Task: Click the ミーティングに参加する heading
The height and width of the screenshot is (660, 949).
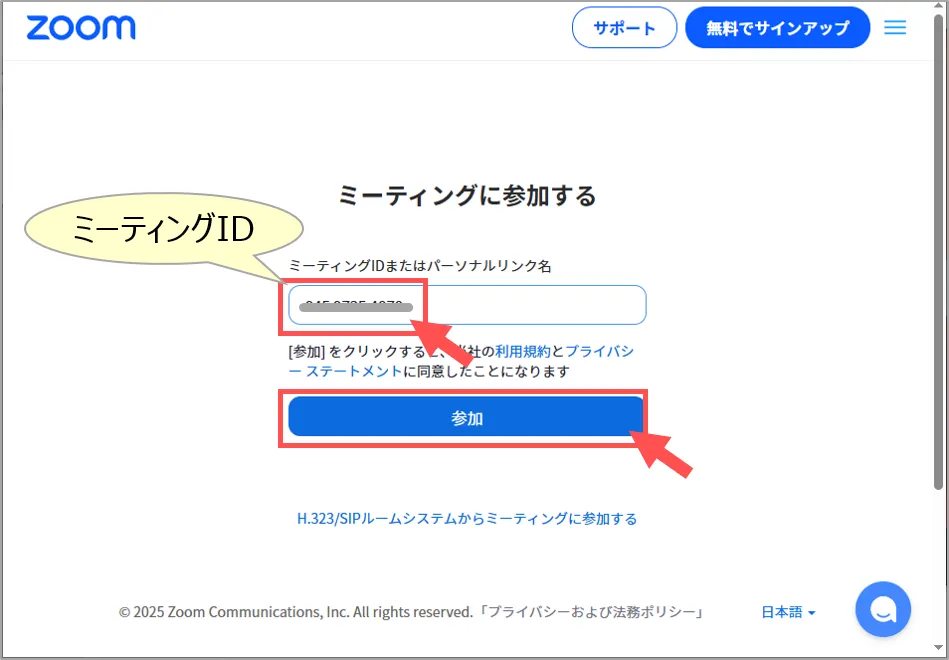Action: point(467,195)
